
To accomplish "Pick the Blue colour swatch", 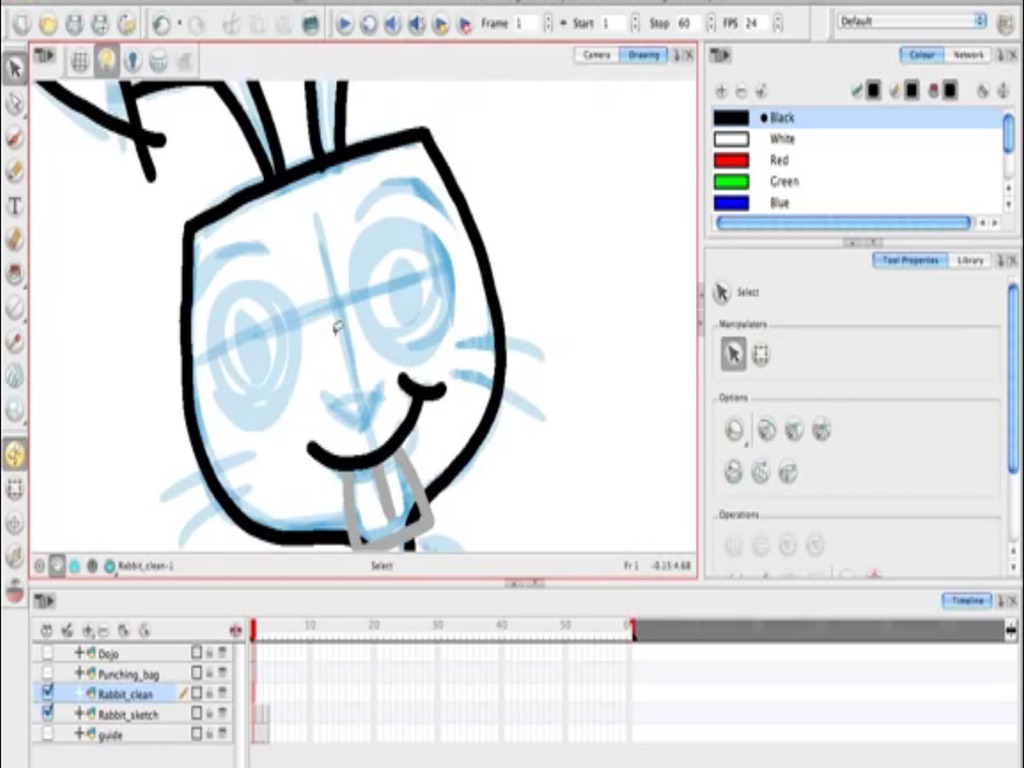I will pyautogui.click(x=731, y=203).
